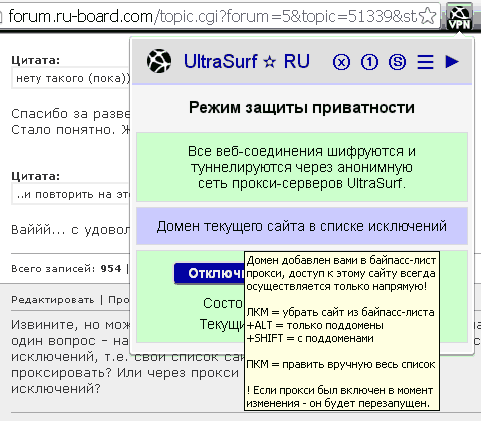Click the Всего записей: 954 text
The image size is (481, 421).
point(66,269)
